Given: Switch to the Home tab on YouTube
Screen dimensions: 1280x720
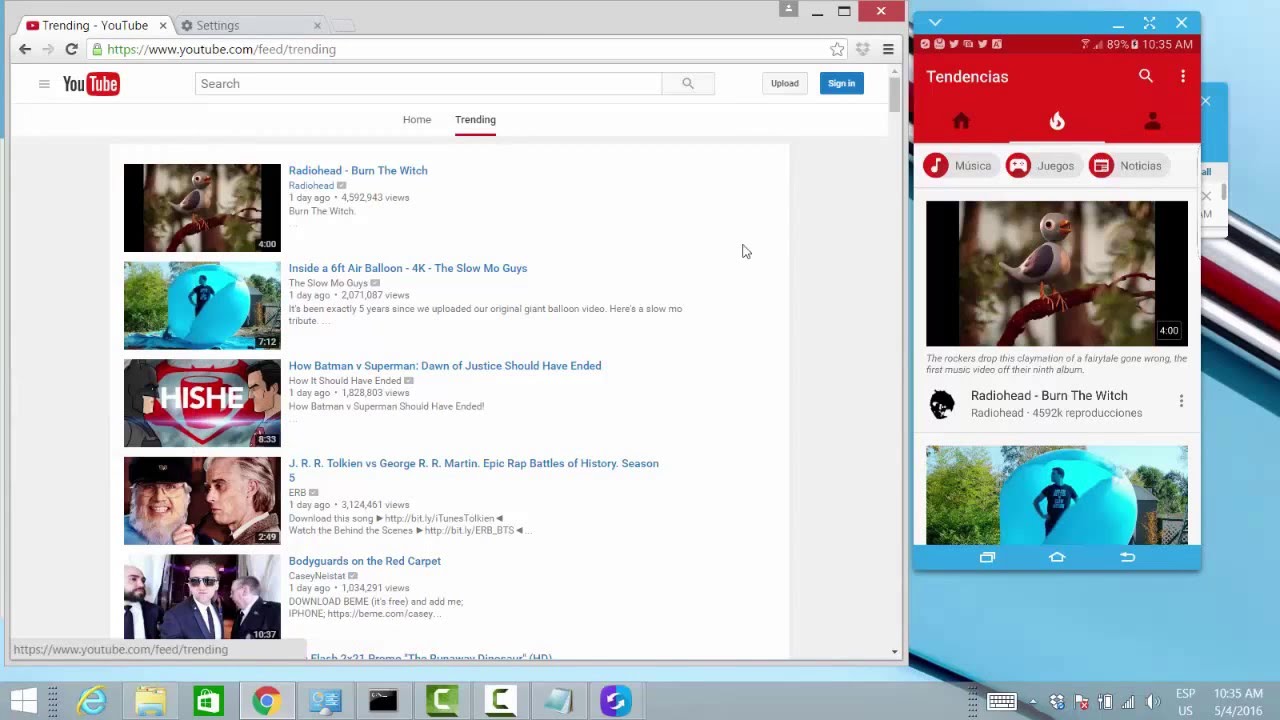Looking at the screenshot, I should 417,120.
